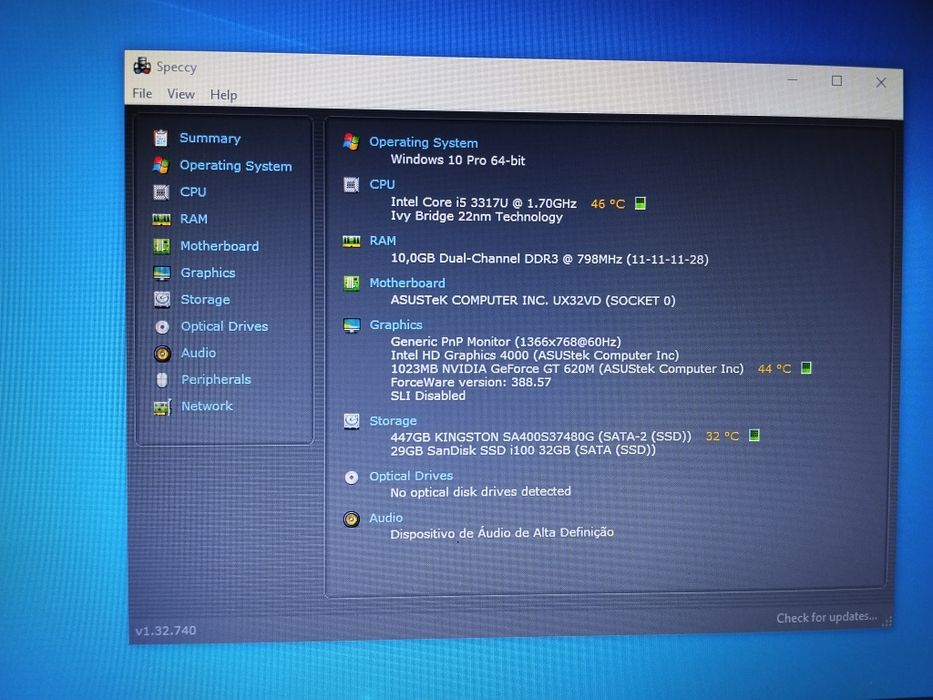933x700 pixels.
Task: Open the Peripherals section in sidebar
Action: pos(216,379)
